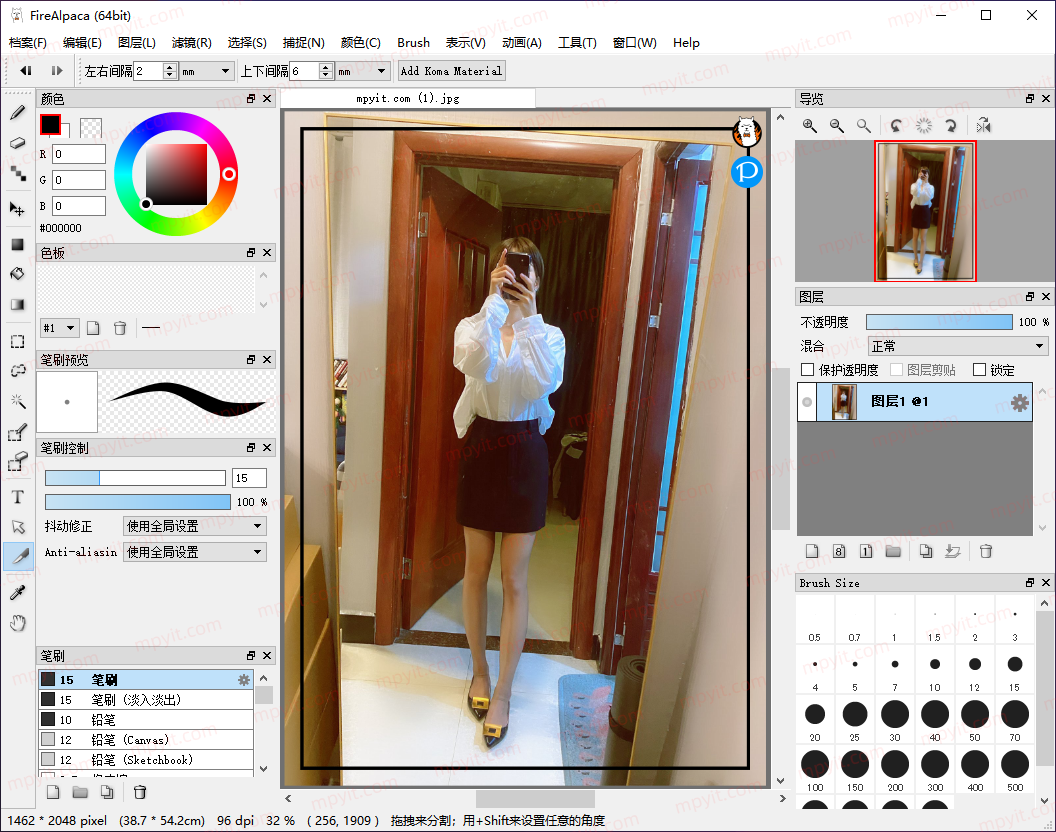
Task: Select brush 笔刷 (淡入淡出)
Action: pos(145,700)
